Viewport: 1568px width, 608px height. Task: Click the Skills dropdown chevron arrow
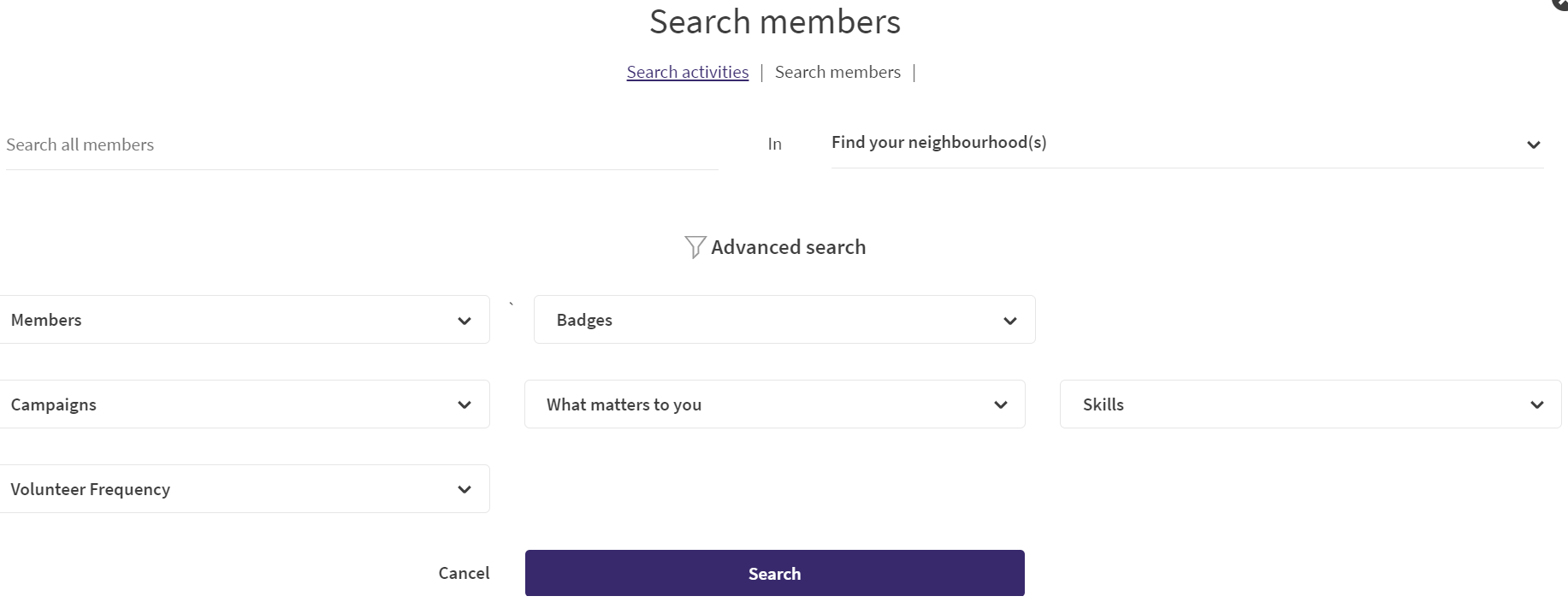point(1537,404)
